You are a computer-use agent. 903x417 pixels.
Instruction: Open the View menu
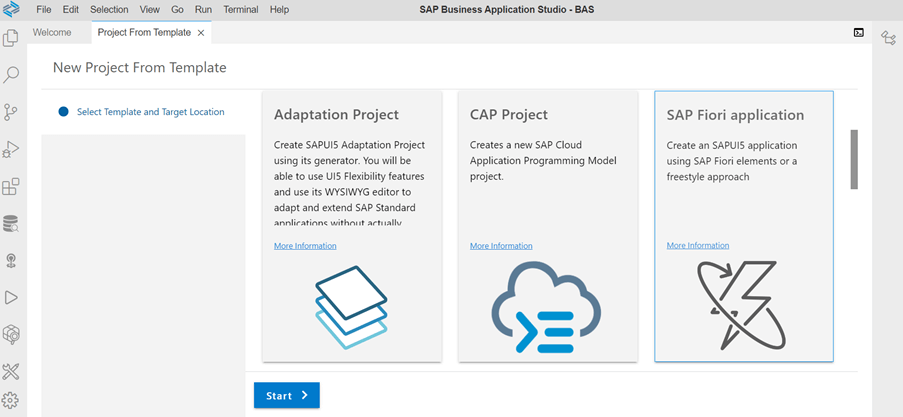[x=150, y=10]
